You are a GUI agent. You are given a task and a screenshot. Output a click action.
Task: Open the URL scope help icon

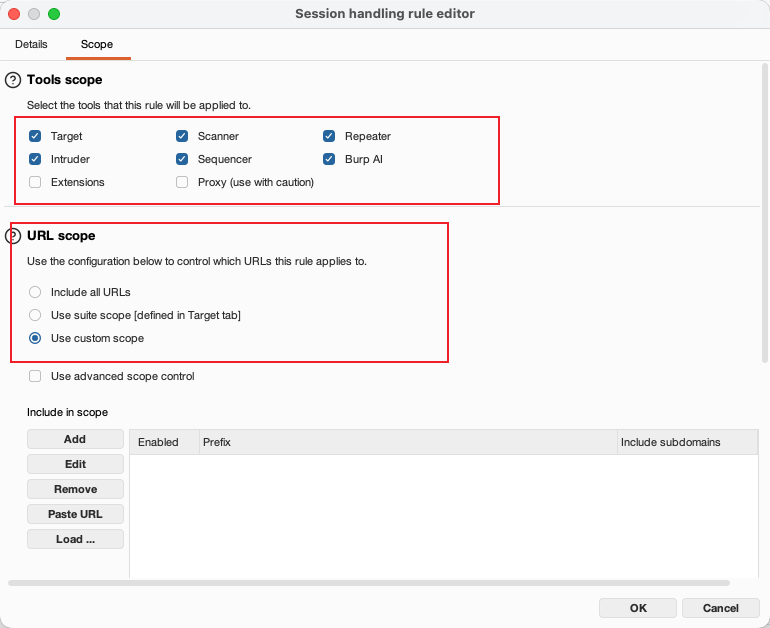[x=13, y=236]
